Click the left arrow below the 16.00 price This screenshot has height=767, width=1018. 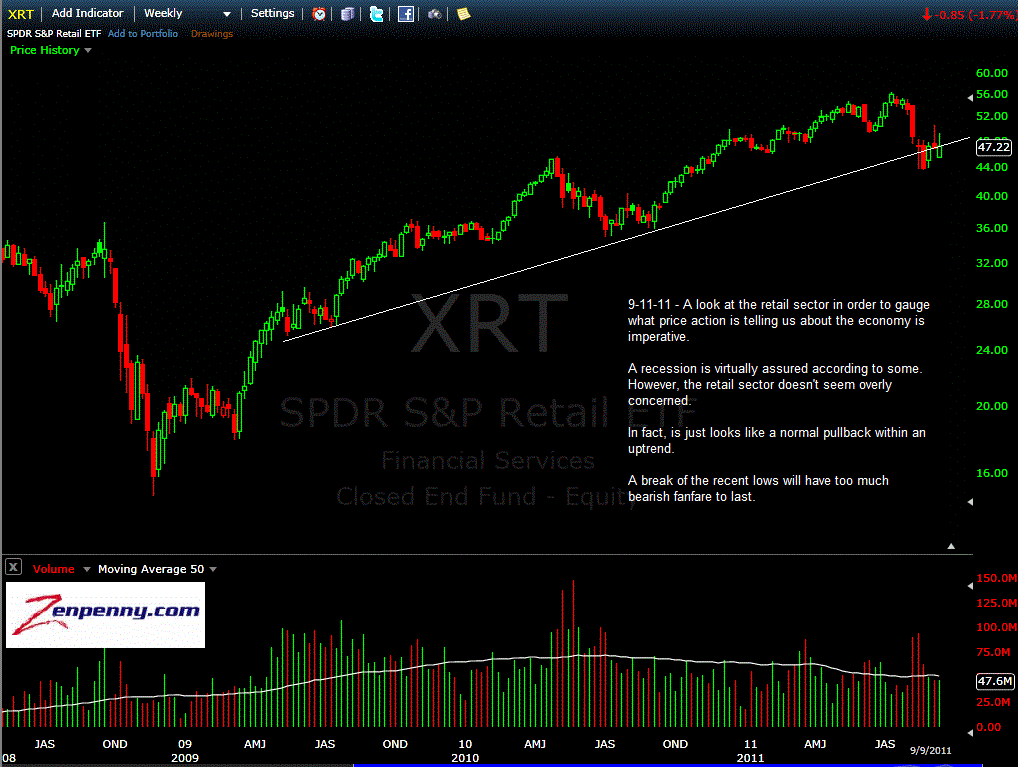pyautogui.click(x=970, y=502)
